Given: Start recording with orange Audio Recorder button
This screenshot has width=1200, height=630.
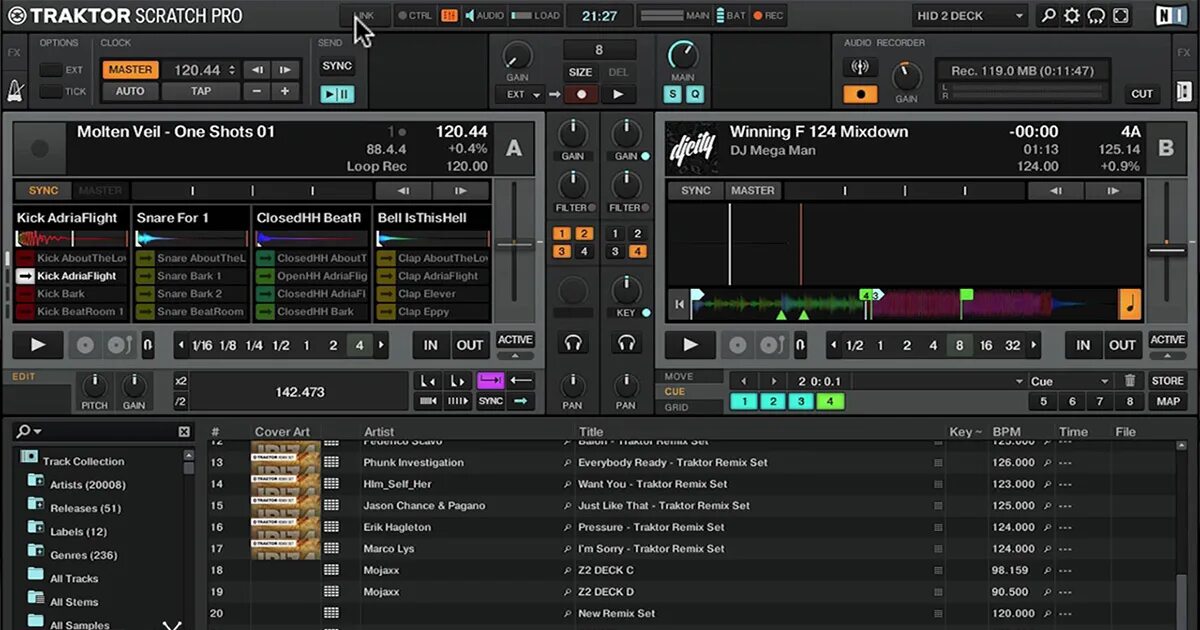Looking at the screenshot, I should [x=859, y=94].
